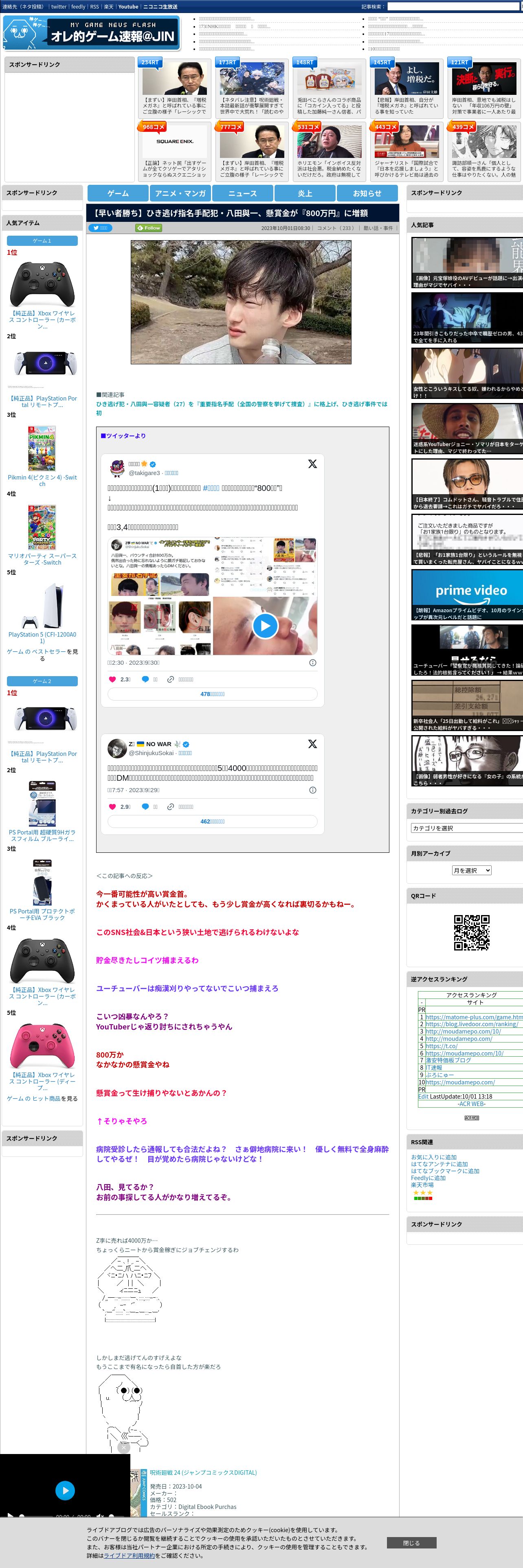Click Feedlyに追加 link

[x=428, y=1178]
